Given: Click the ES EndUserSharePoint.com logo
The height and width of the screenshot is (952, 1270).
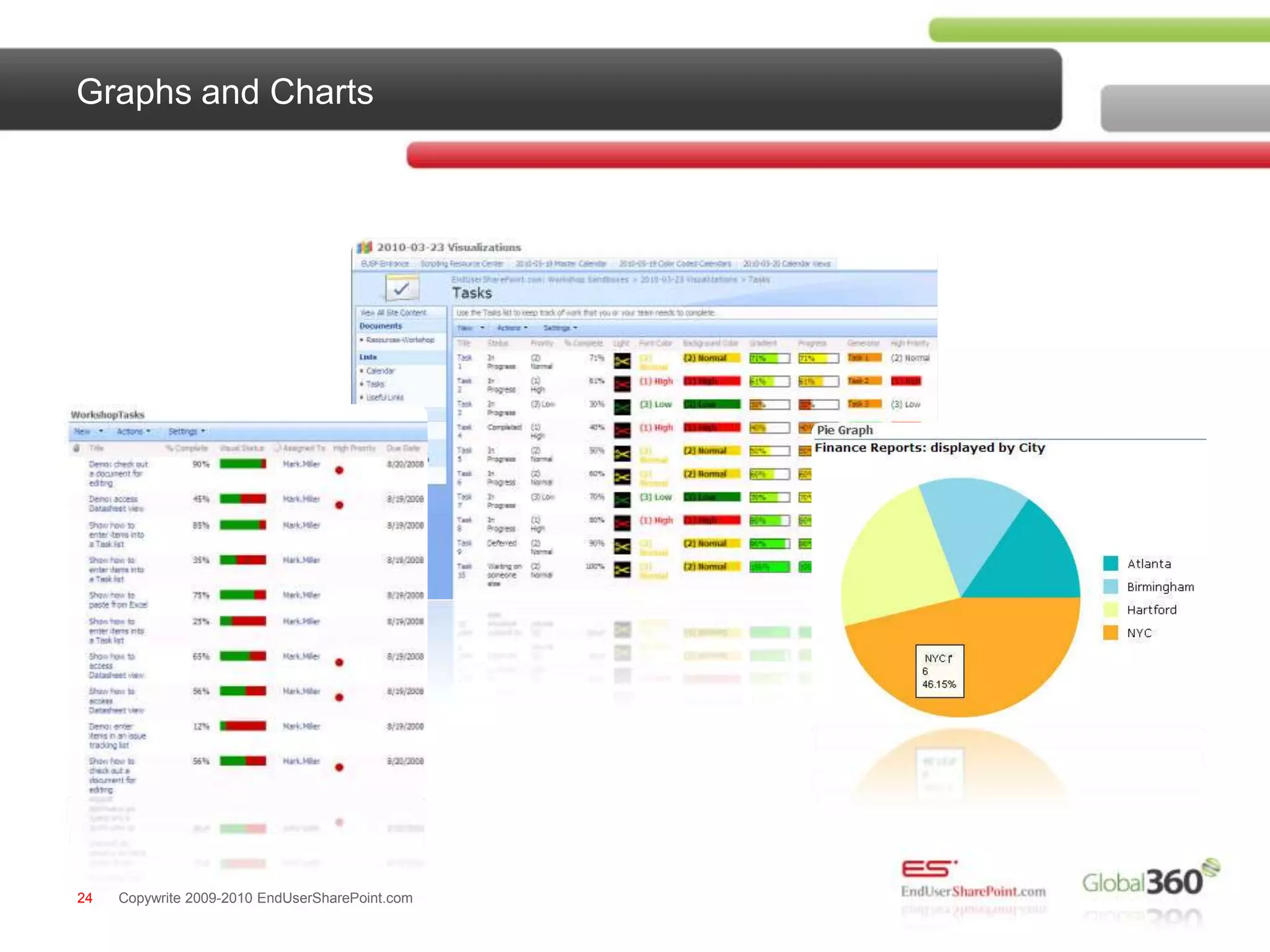Looking at the screenshot, I should (x=973, y=879).
